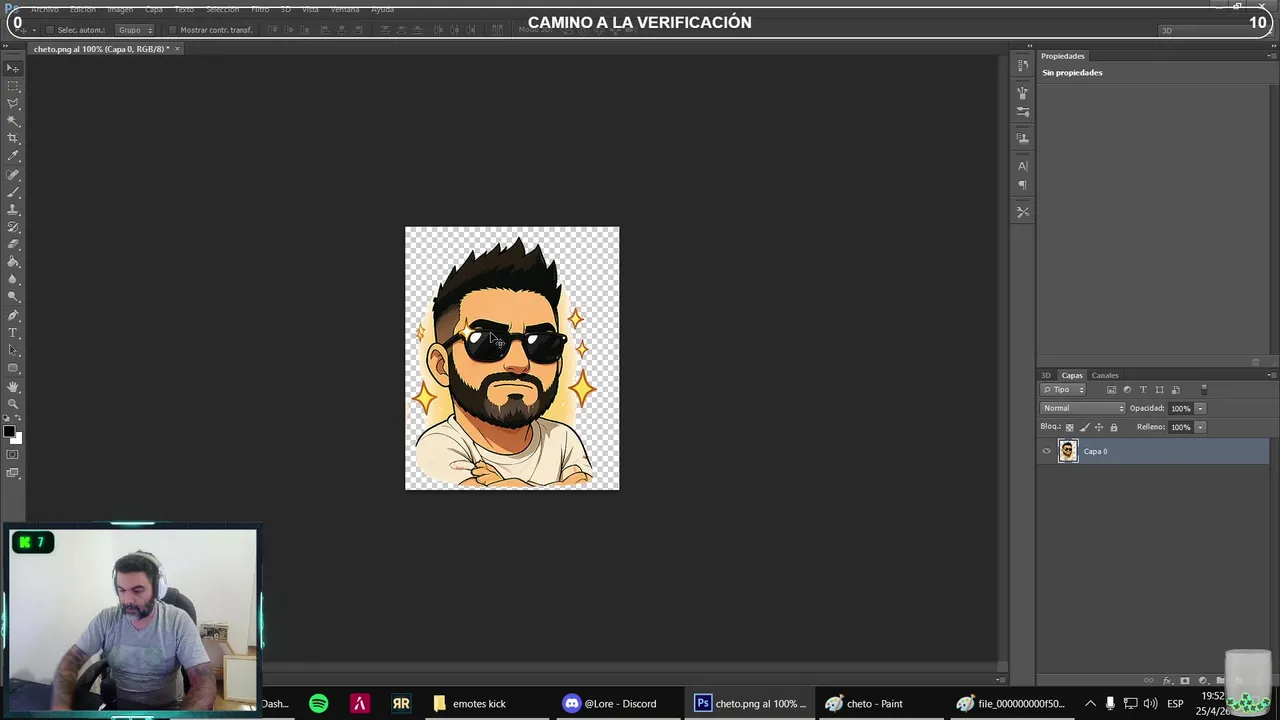Image resolution: width=1280 pixels, height=720 pixels.
Task: Close the cheto.png document tab
Action: click(178, 49)
